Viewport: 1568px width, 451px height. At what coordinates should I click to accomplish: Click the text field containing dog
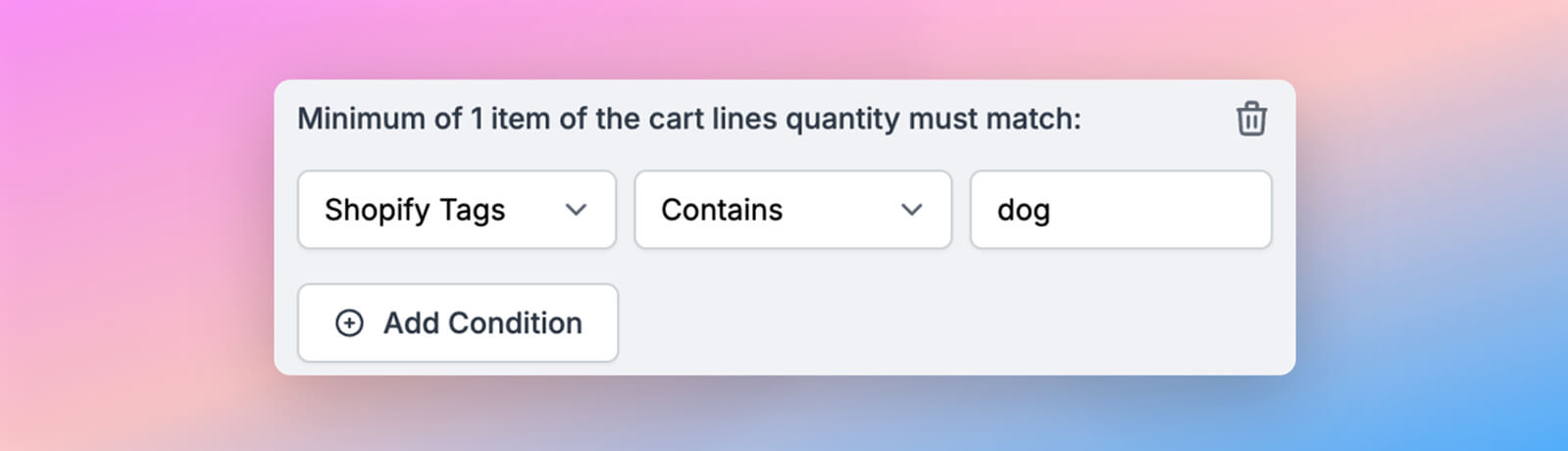click(1121, 210)
